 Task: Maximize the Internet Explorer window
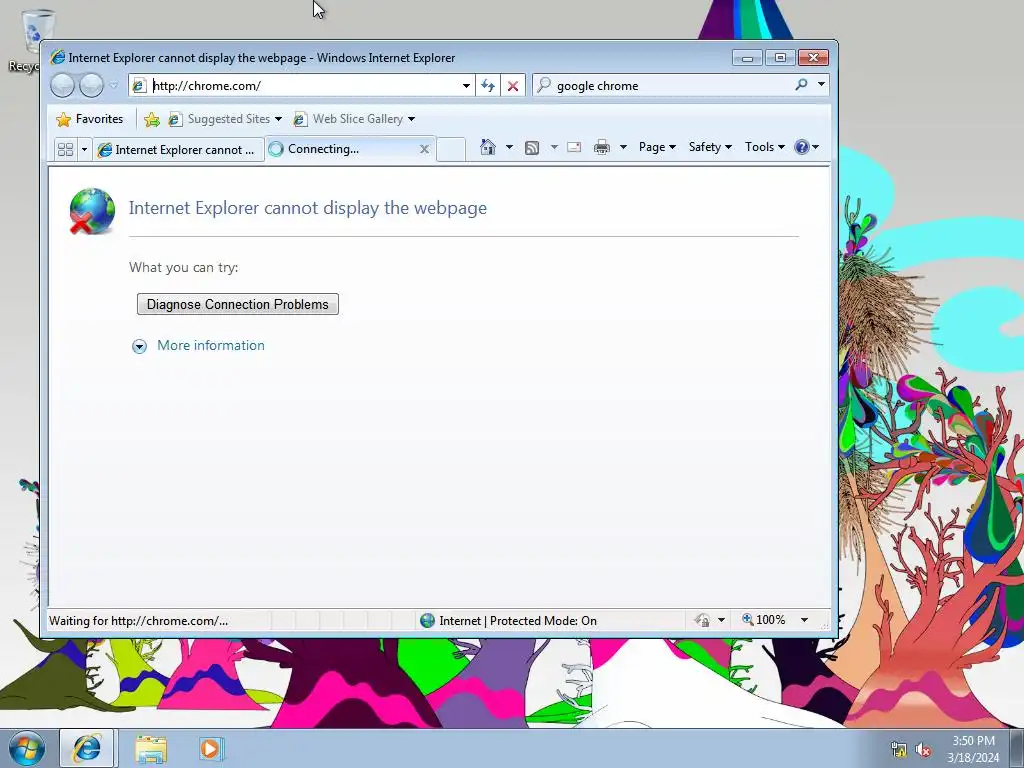point(780,57)
